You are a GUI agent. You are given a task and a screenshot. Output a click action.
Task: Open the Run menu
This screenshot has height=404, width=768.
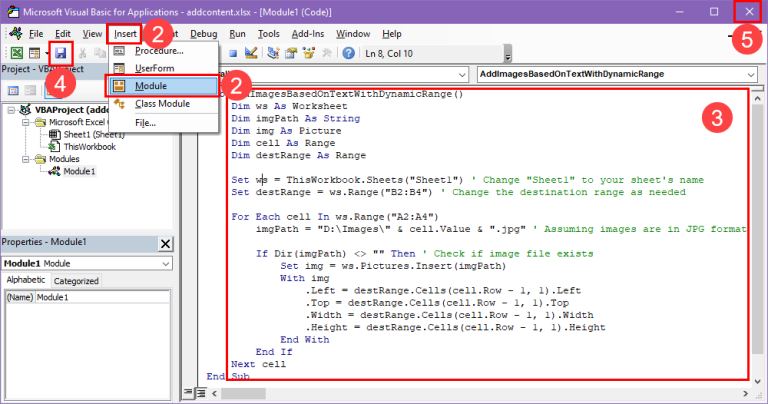coord(238,34)
